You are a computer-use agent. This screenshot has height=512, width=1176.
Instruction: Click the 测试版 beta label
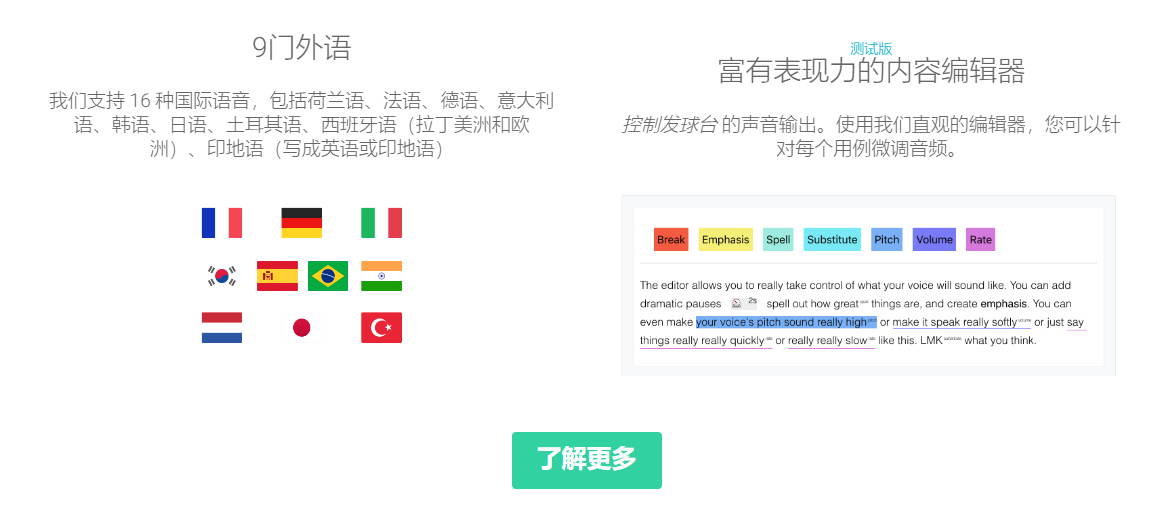click(x=870, y=48)
